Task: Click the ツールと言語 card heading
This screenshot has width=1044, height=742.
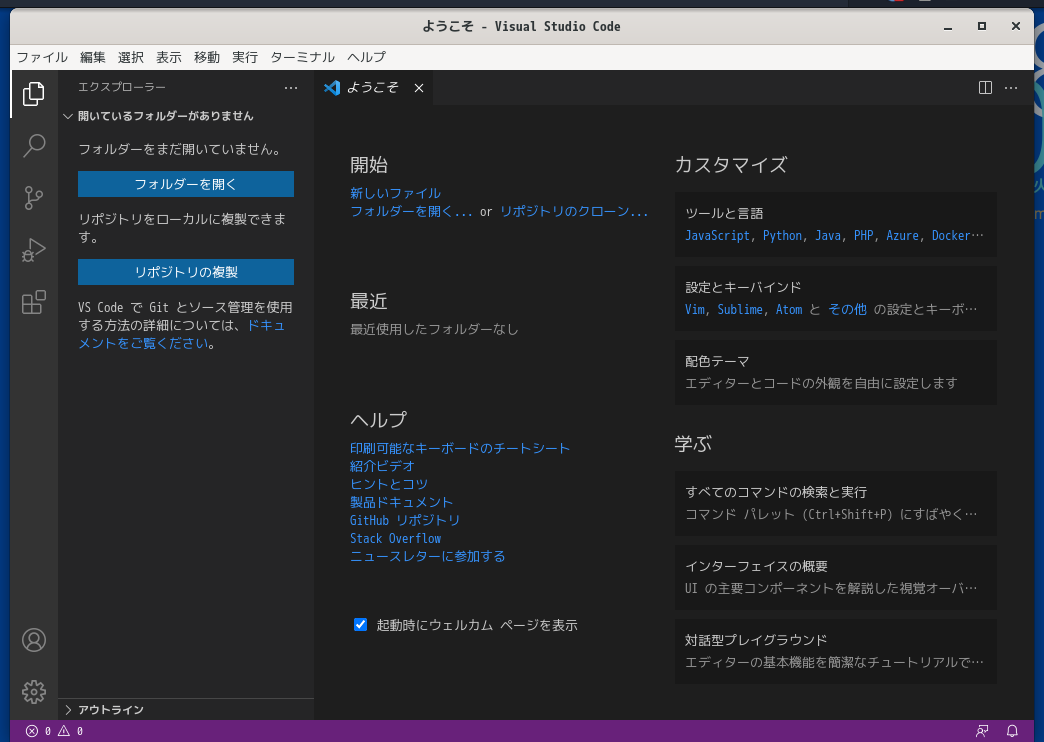Action: (x=724, y=214)
